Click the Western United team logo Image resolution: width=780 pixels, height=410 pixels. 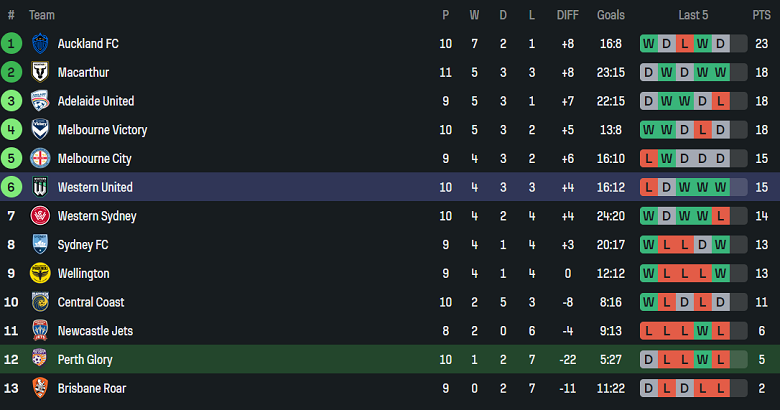tap(40, 187)
